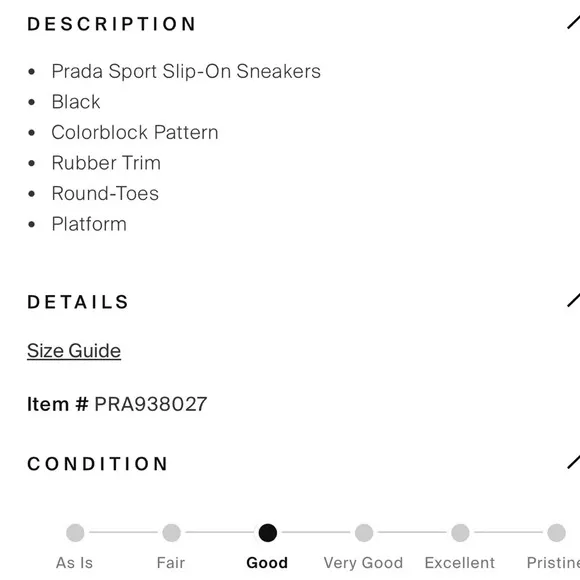The width and height of the screenshot is (580, 580).
Task: Select the Pristine condition dot
Action: pyautogui.click(x=556, y=533)
